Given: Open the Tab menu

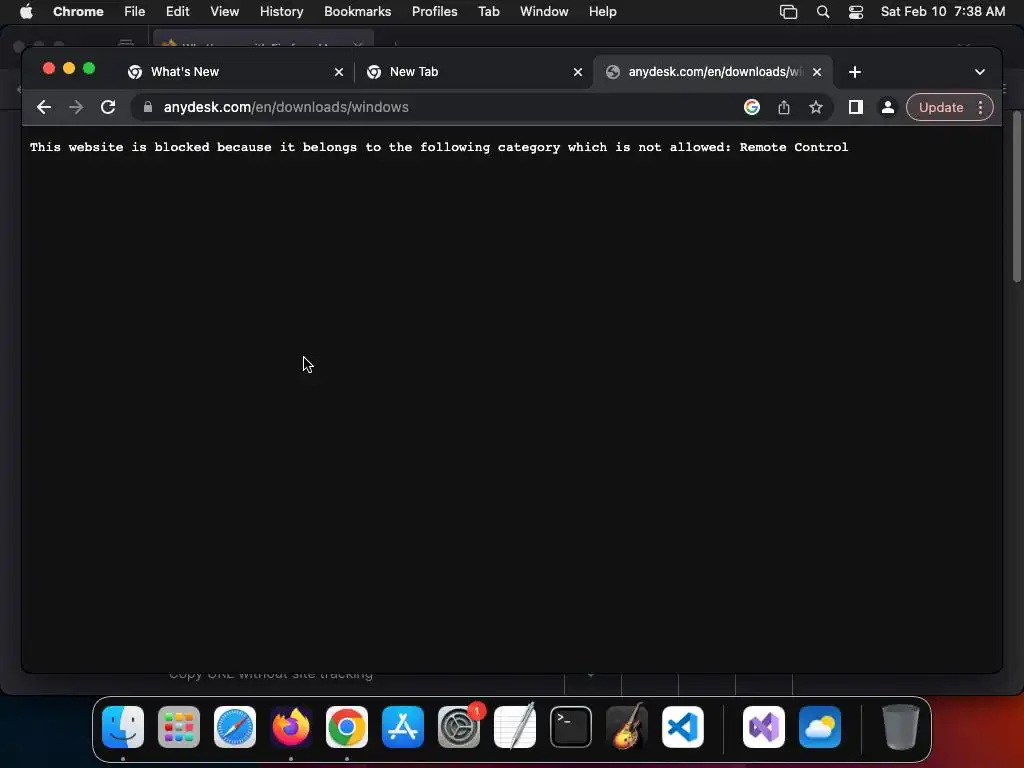Looking at the screenshot, I should [488, 11].
